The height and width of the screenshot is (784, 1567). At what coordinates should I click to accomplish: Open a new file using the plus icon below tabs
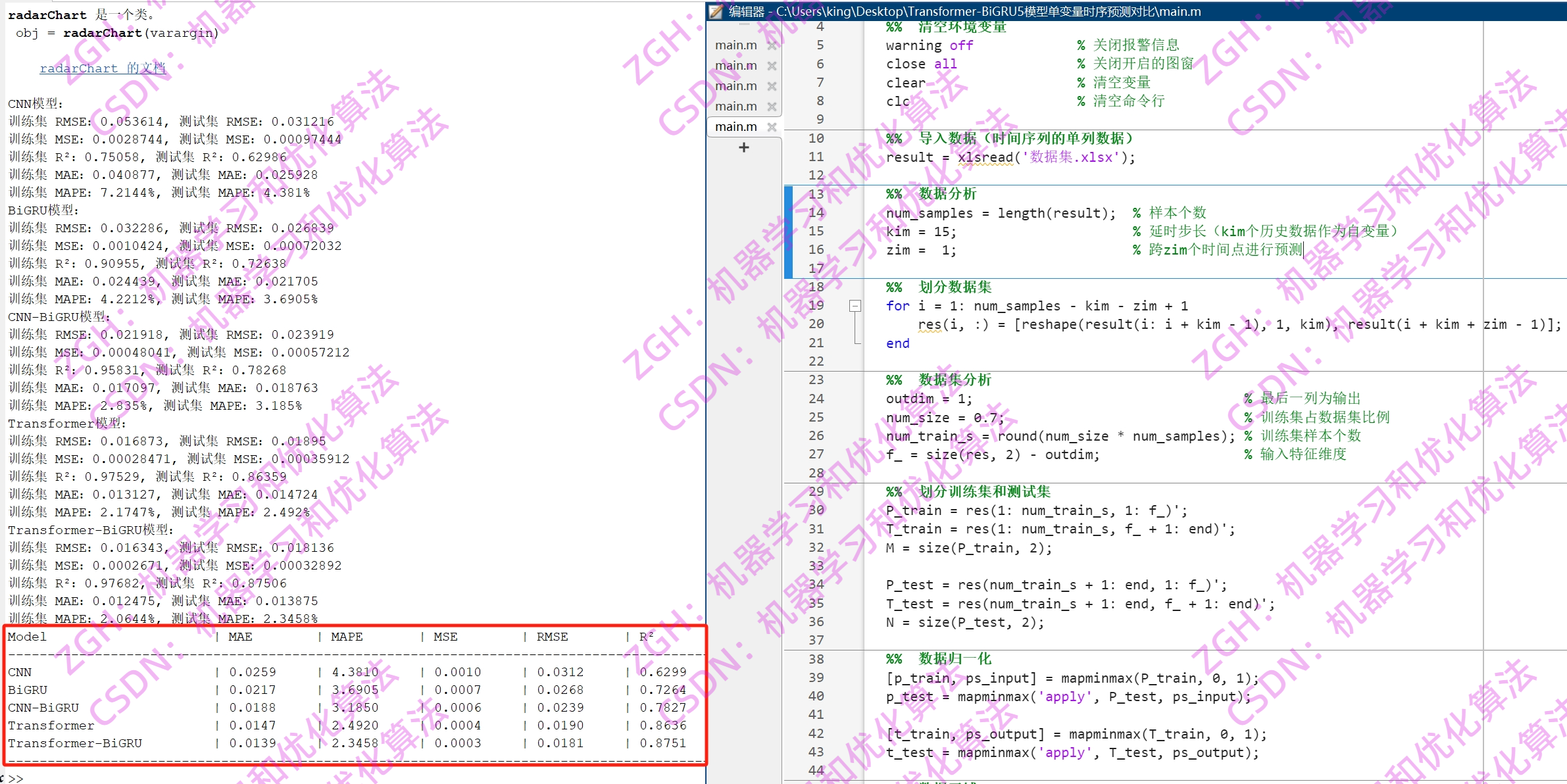click(743, 147)
